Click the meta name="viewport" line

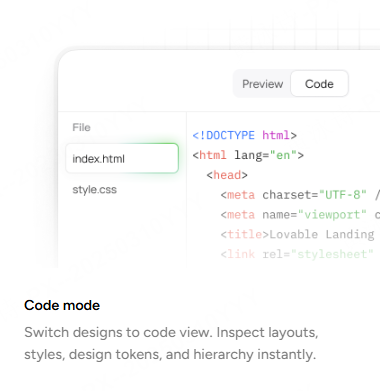point(300,215)
